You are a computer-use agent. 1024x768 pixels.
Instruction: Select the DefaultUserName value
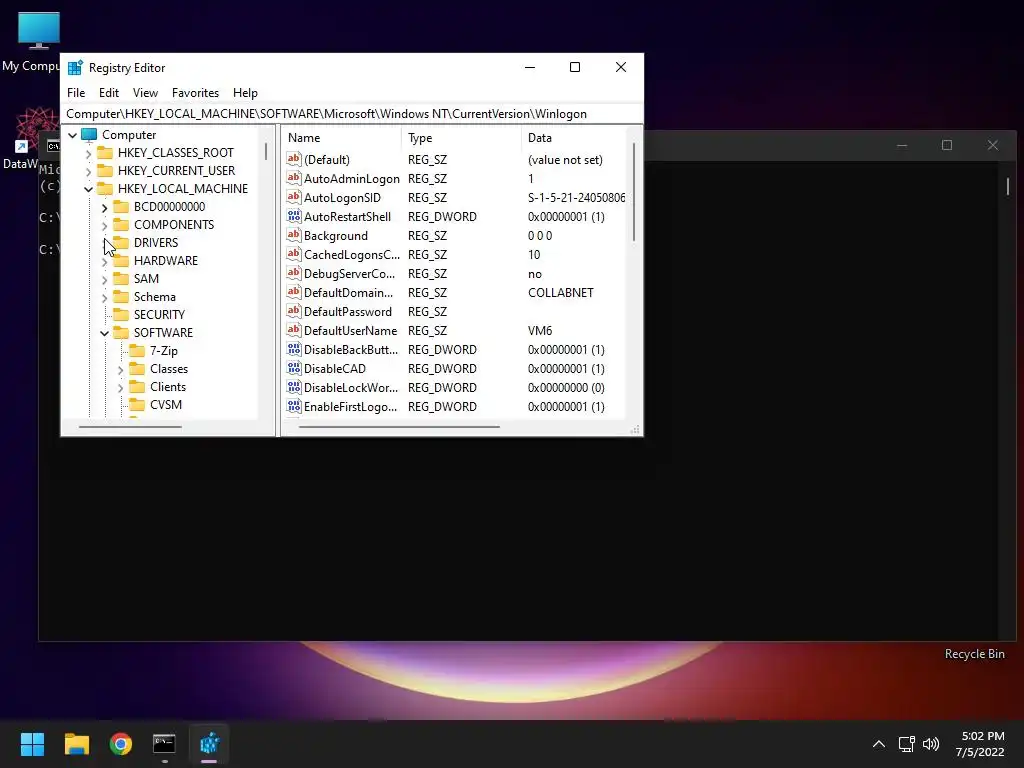[x=350, y=330]
